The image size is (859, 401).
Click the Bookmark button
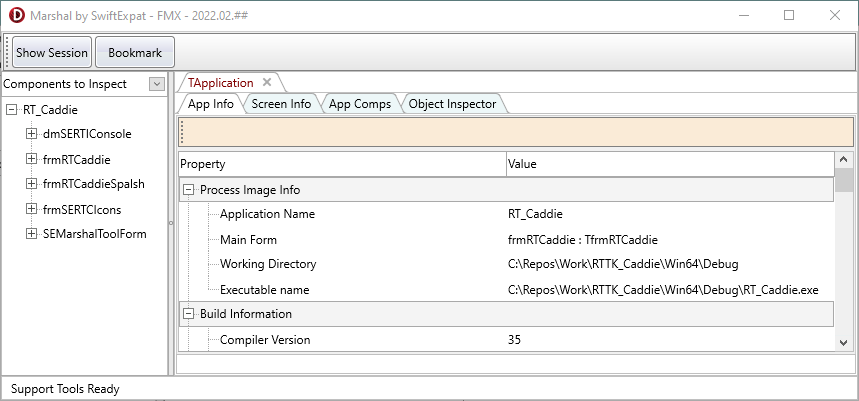point(135,52)
